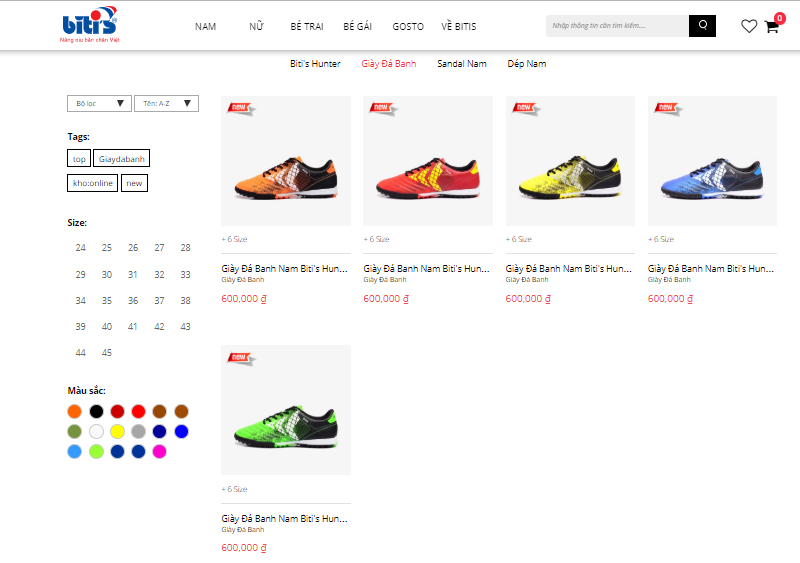Select size 42
Image resolution: width=800 pixels, height=563 pixels.
point(159,327)
